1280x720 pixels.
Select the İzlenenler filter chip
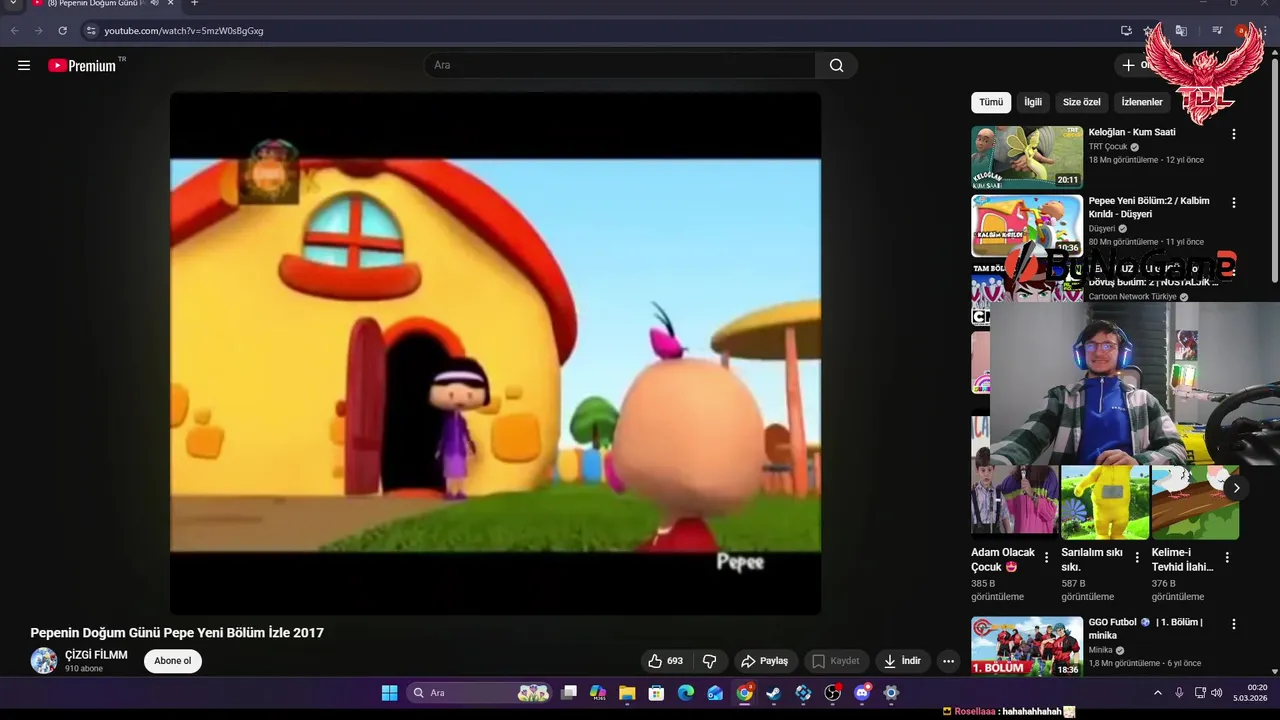[1142, 102]
